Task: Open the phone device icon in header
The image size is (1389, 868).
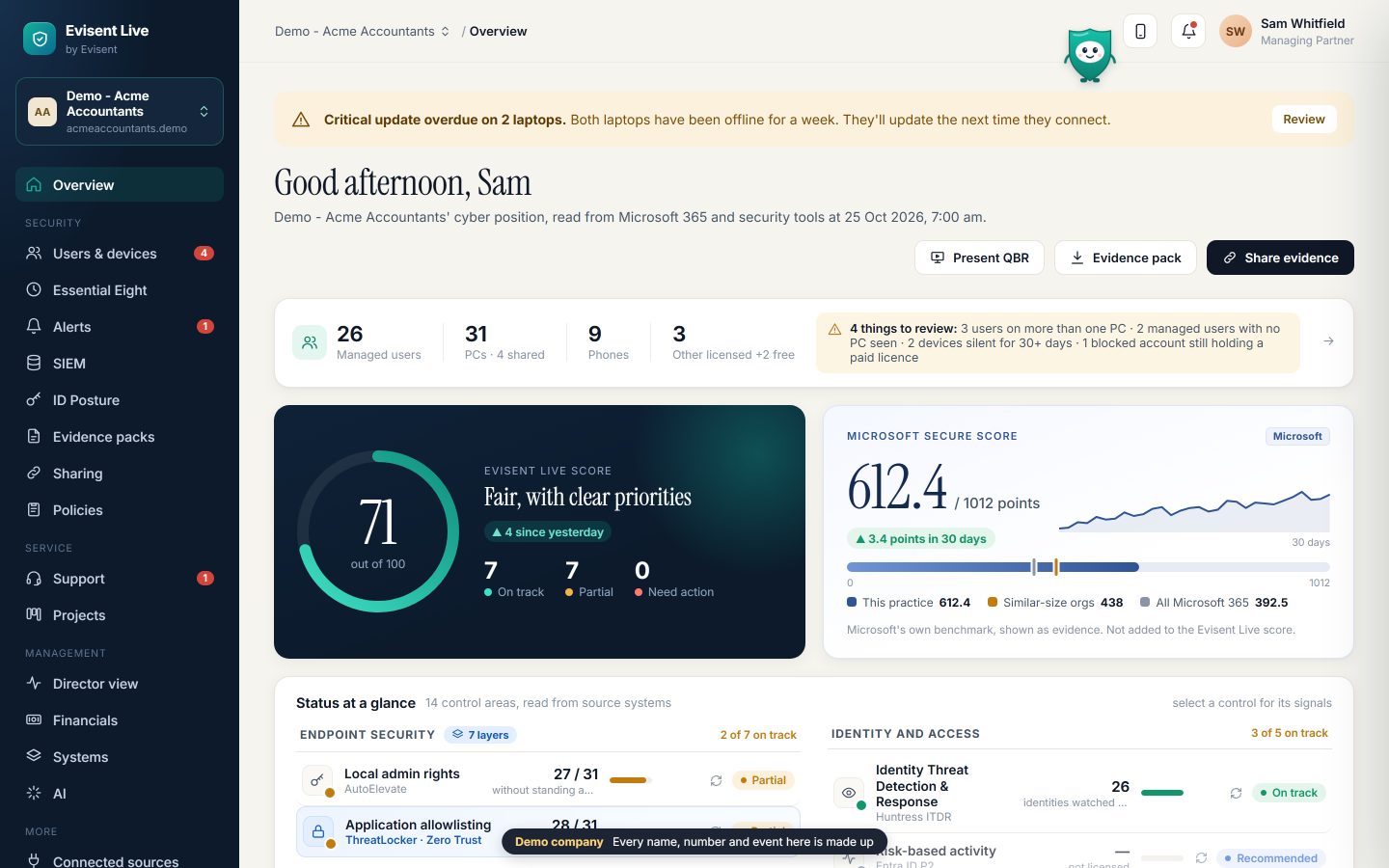Action: (1140, 31)
